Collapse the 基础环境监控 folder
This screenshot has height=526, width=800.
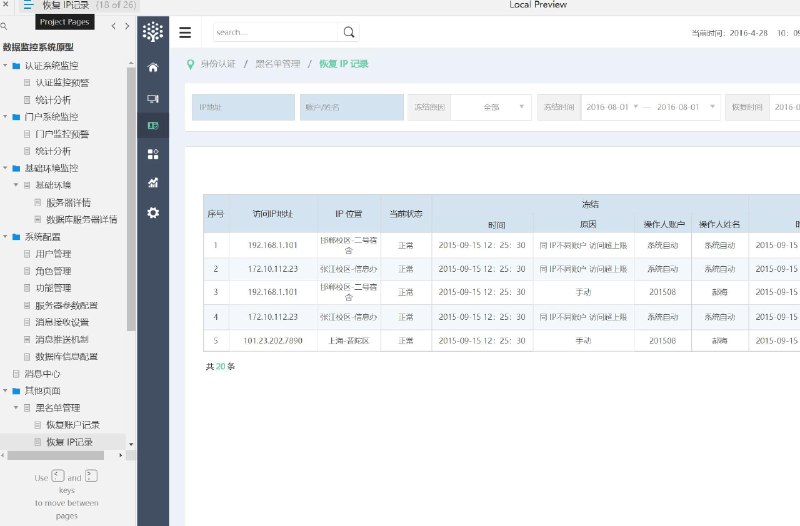(x=5, y=168)
